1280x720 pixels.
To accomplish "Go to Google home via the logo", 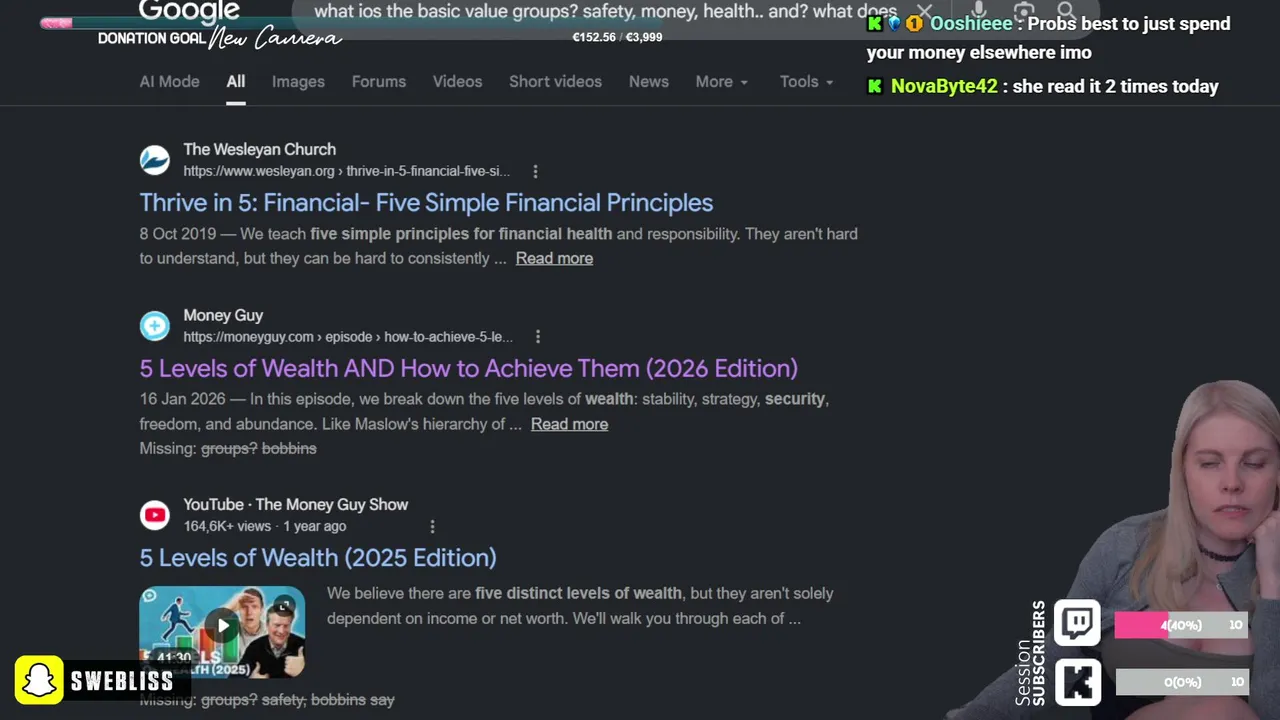I will [x=189, y=11].
